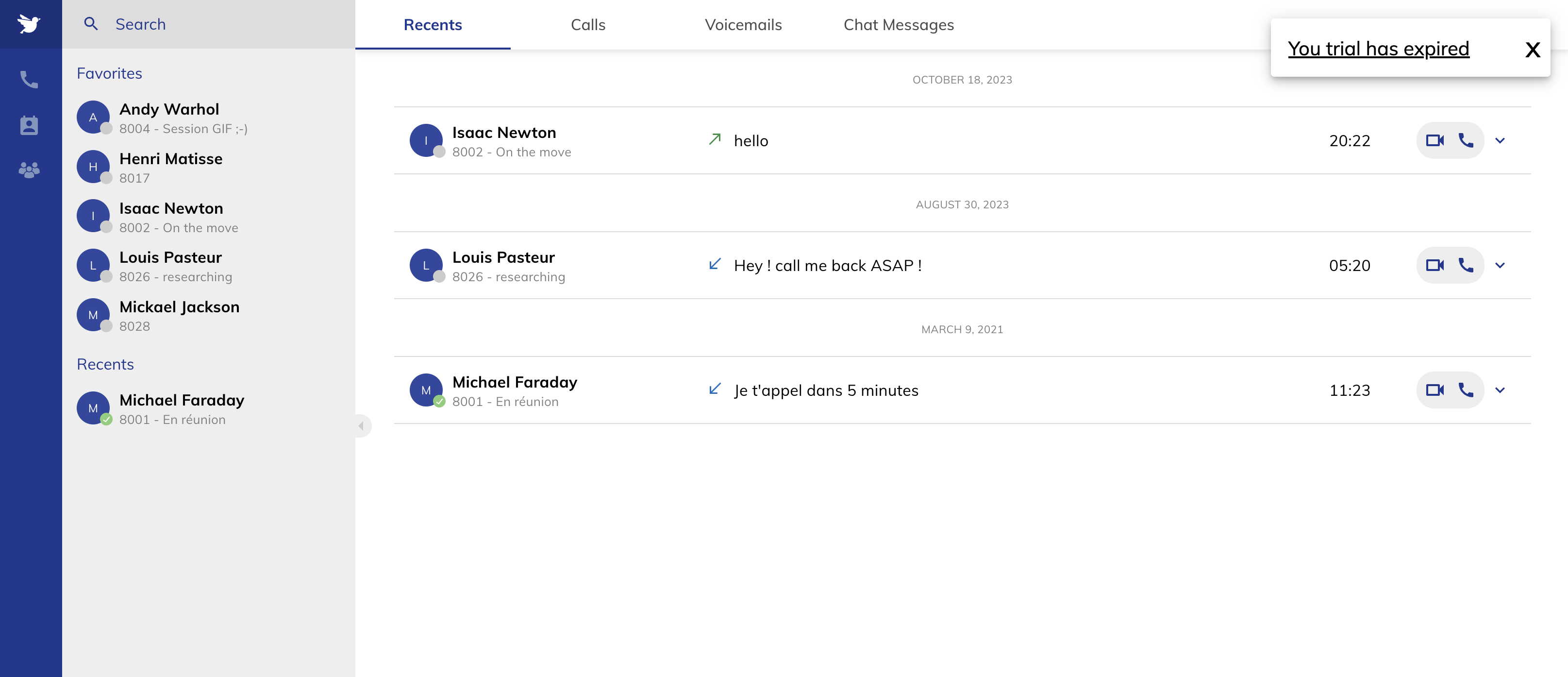
Task: Click the Michael Faraday avatar in the March 9 row
Action: (x=426, y=390)
